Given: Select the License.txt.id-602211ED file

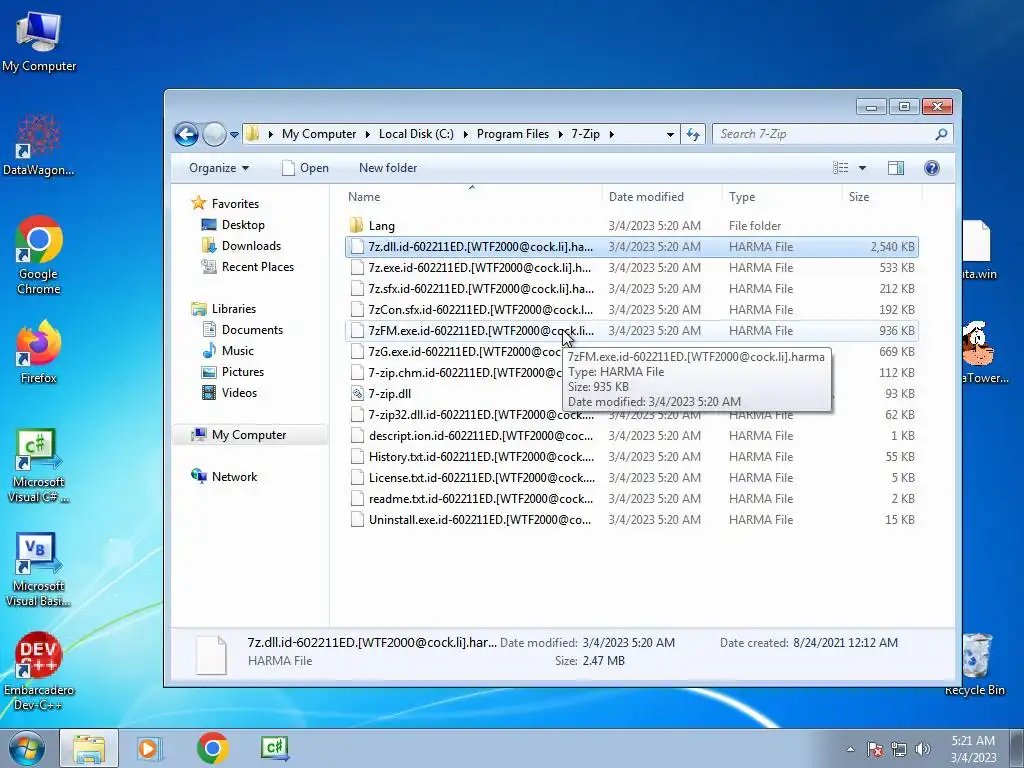Looking at the screenshot, I should [632, 477].
